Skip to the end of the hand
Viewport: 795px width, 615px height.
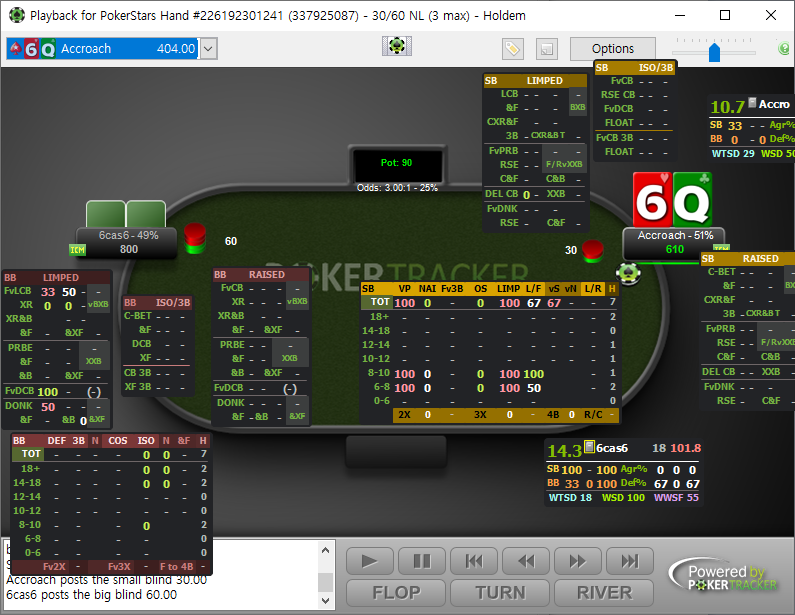click(630, 561)
